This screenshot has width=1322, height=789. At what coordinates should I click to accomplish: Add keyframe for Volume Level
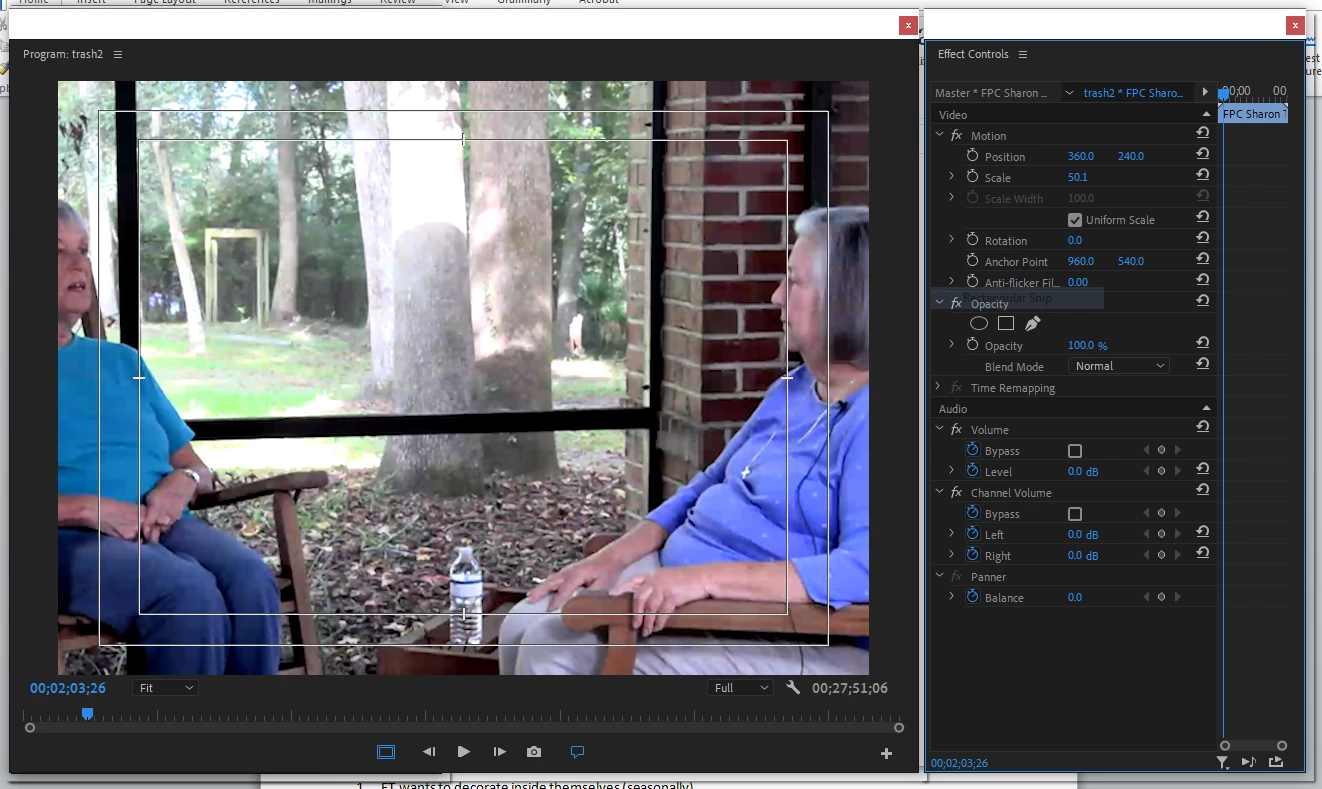[x=1161, y=471]
